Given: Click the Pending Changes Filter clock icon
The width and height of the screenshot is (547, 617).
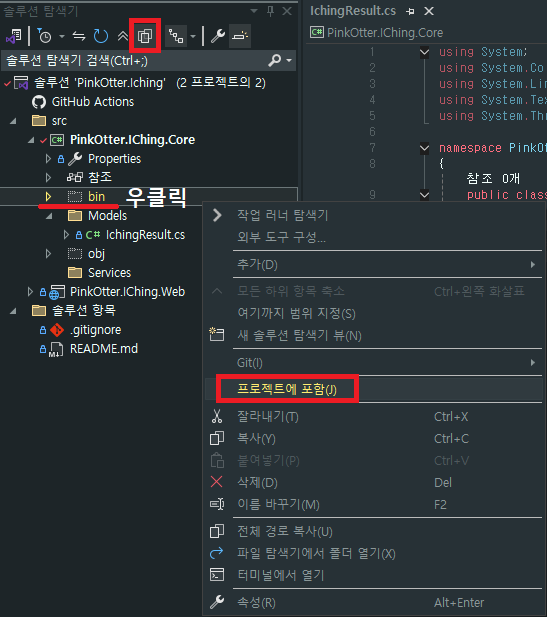Looking at the screenshot, I should (x=44, y=36).
